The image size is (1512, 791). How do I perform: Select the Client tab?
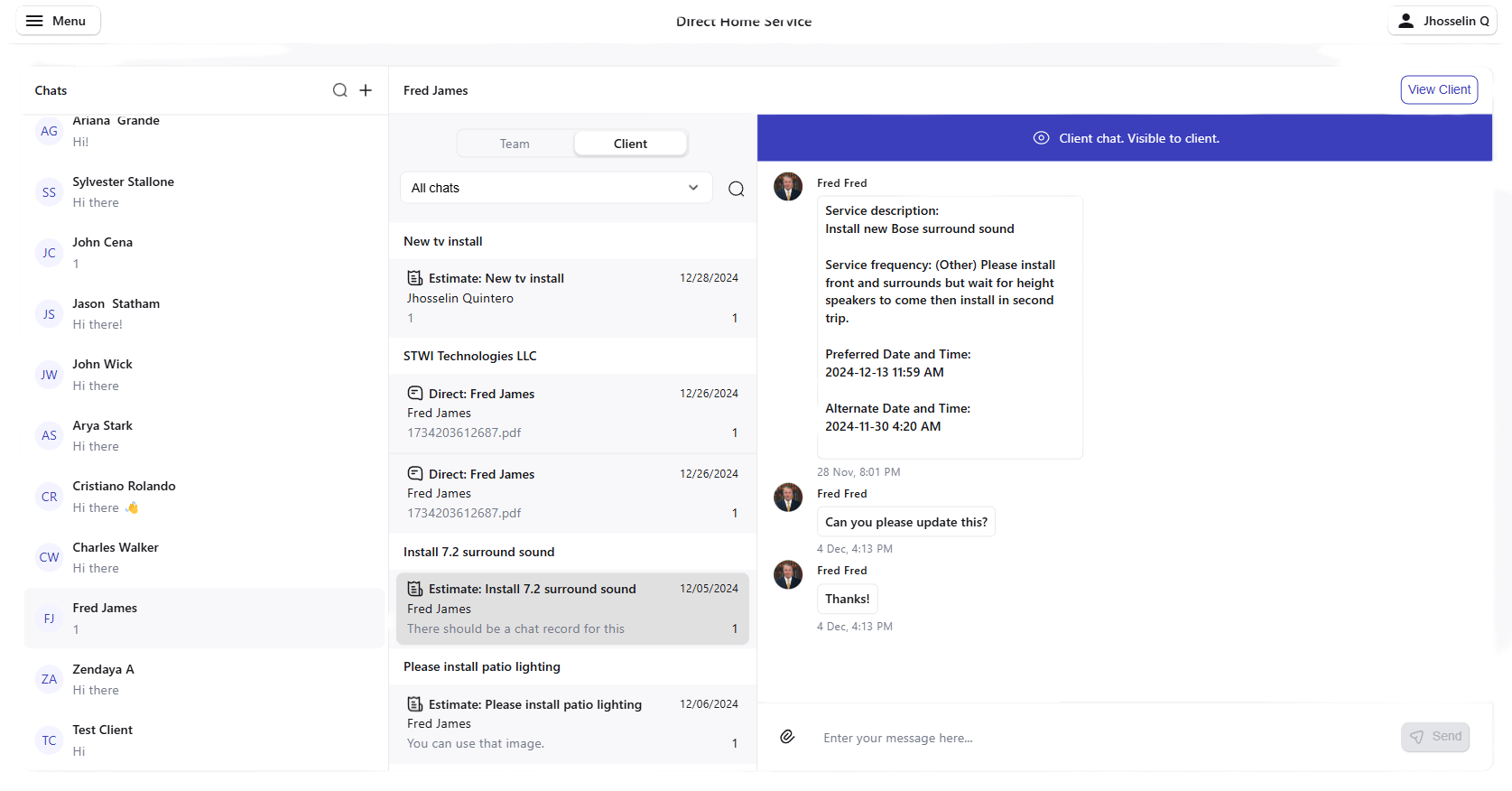click(x=630, y=144)
